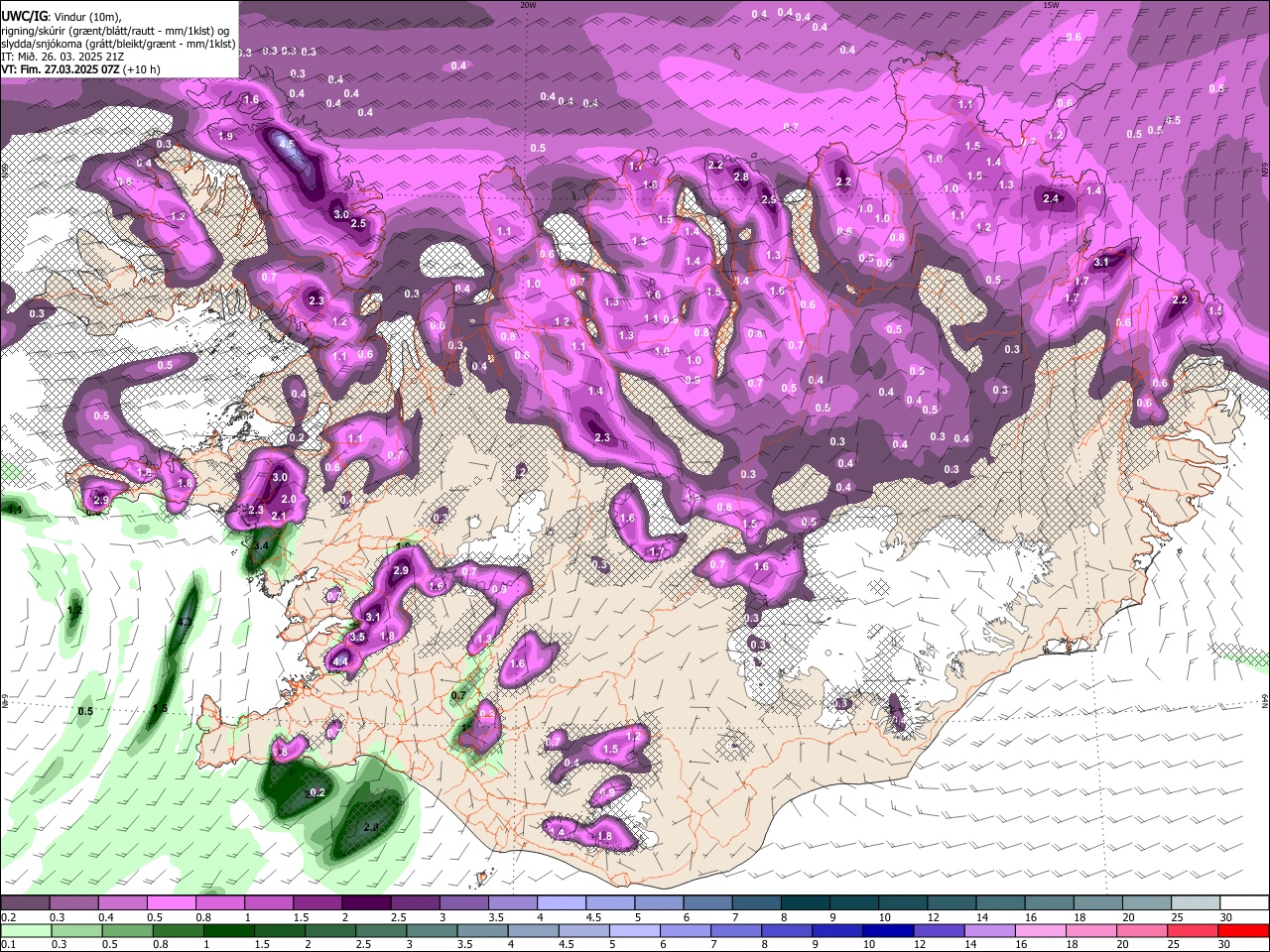Click the 3.4 value on the map
This screenshot has height=952, width=1270.
click(x=263, y=545)
